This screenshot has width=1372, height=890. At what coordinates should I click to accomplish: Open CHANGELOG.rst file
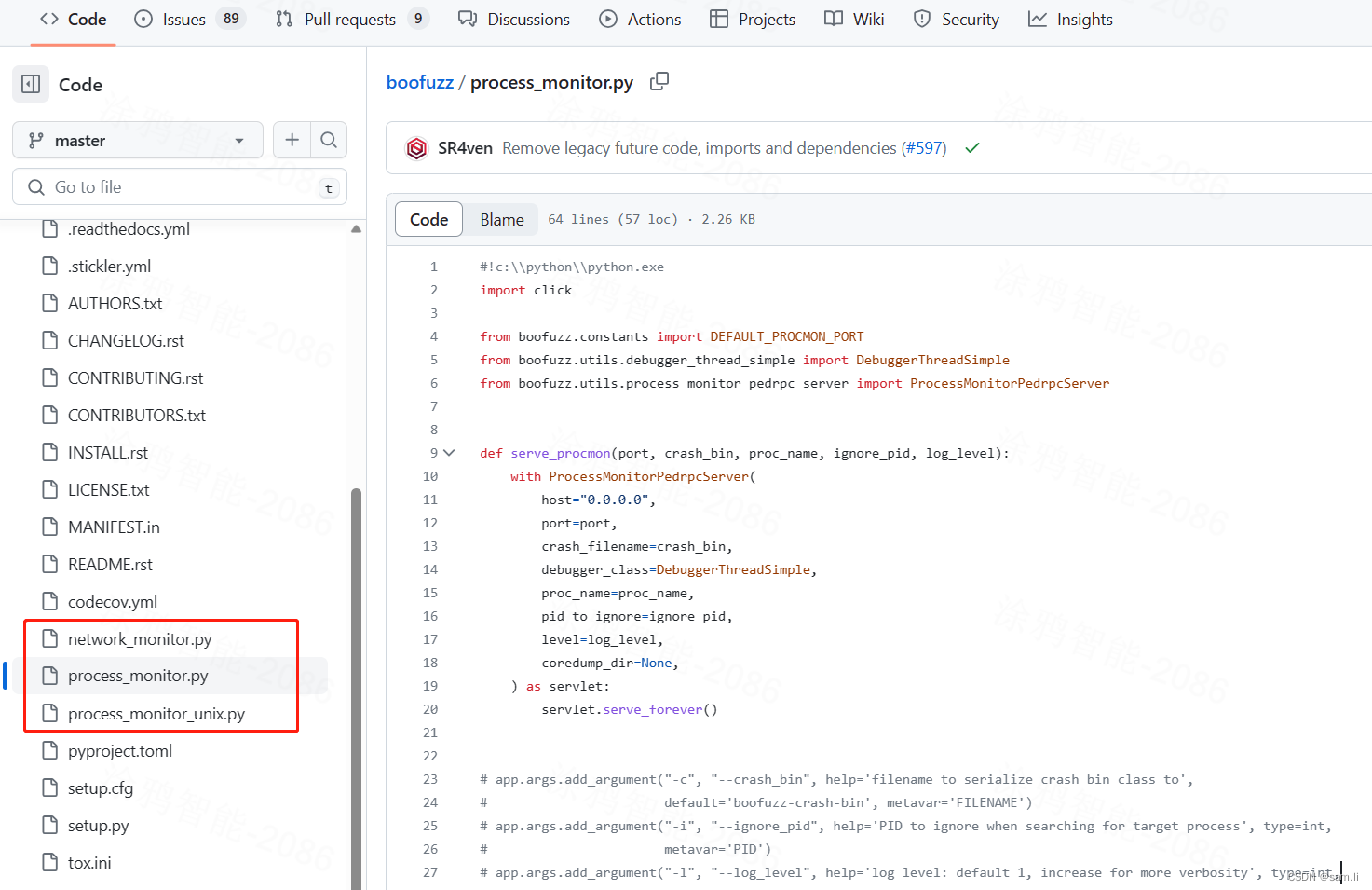126,341
